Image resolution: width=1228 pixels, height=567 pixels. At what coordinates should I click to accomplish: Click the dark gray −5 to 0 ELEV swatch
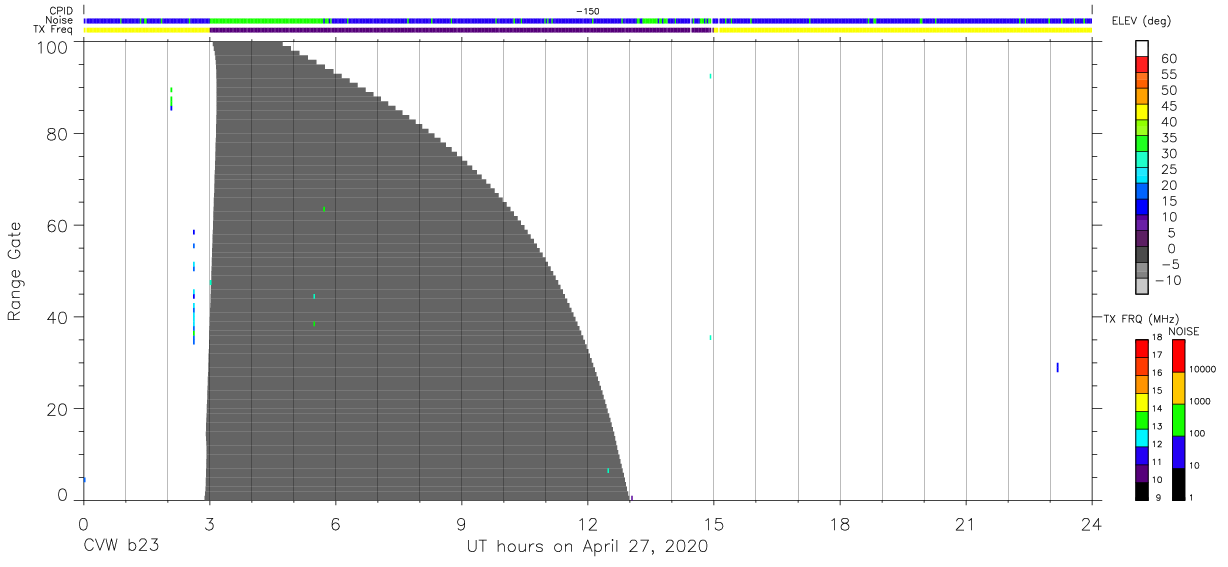pyautogui.click(x=1141, y=255)
